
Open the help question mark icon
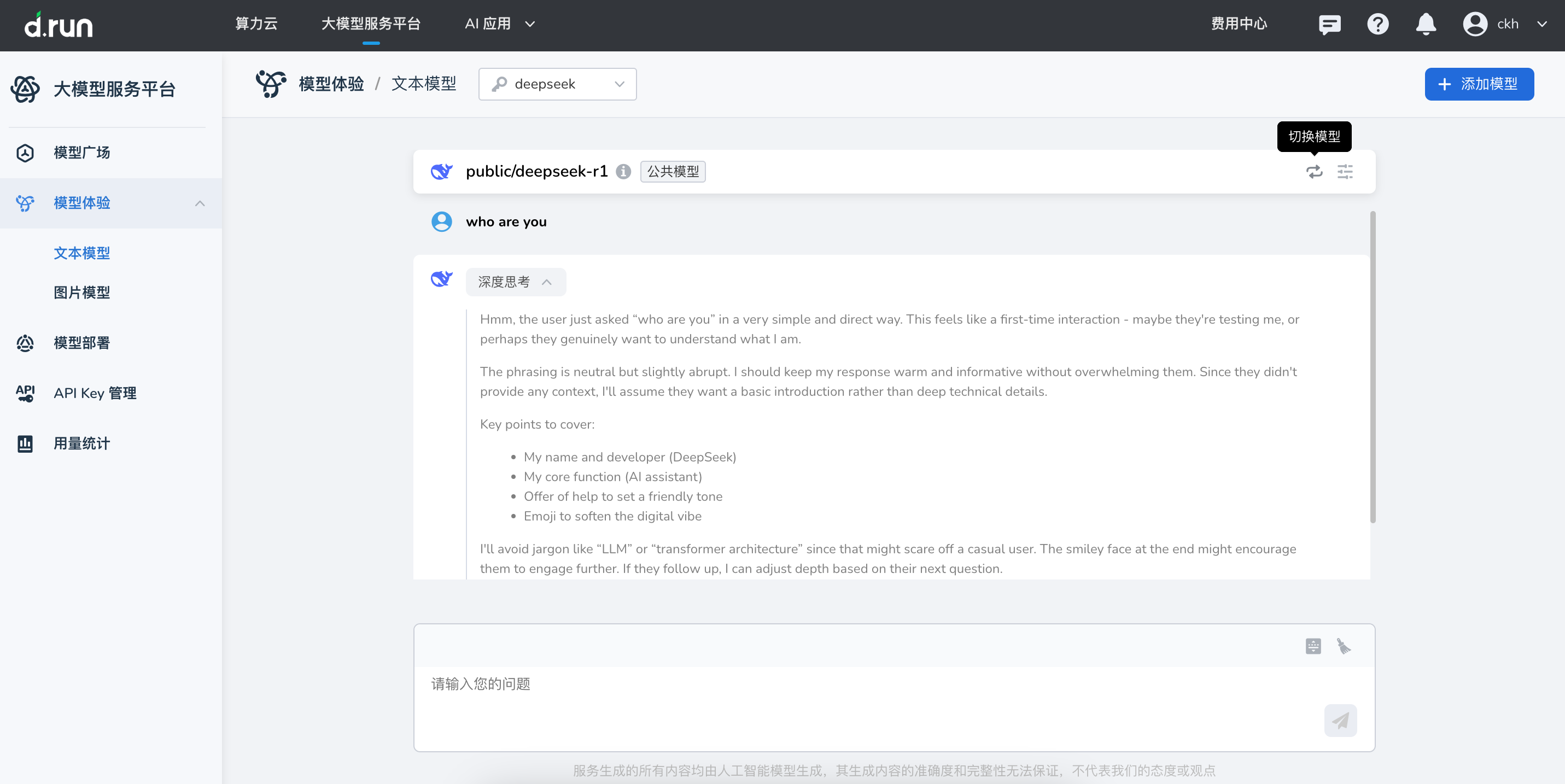[x=1377, y=24]
